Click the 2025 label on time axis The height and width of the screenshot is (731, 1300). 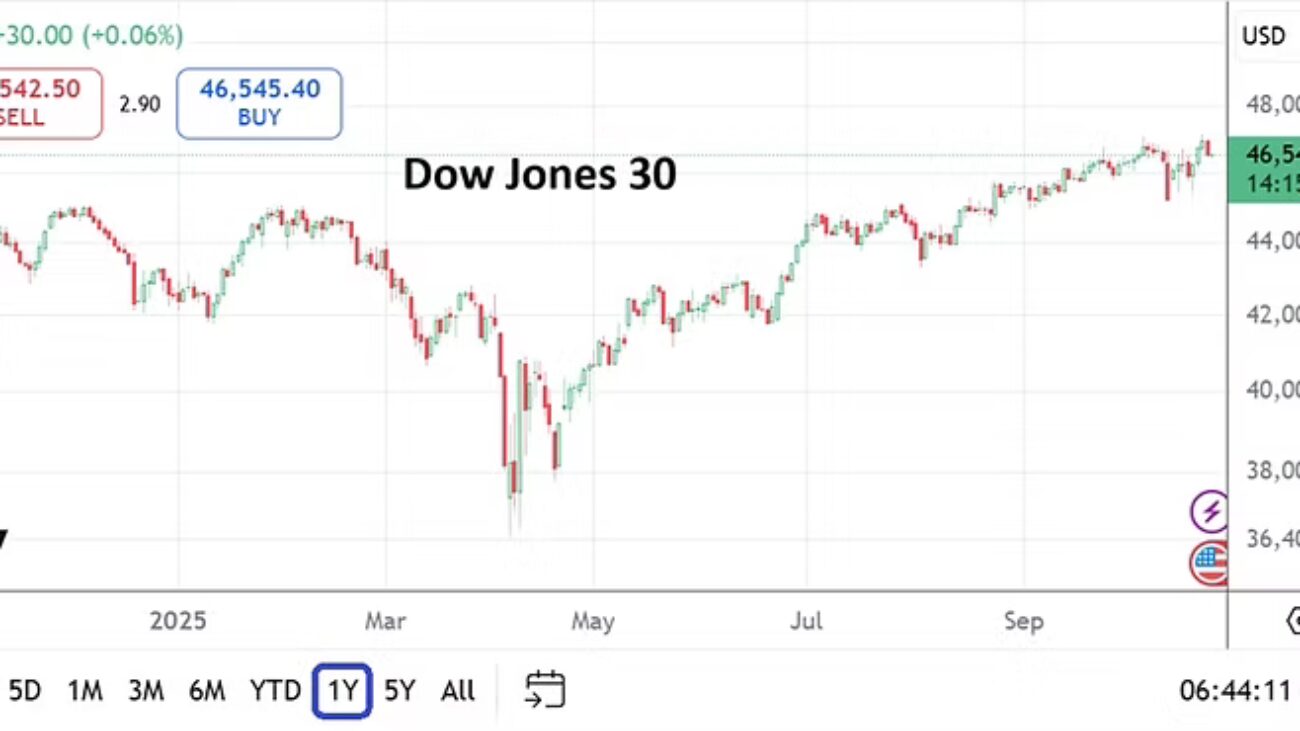[x=178, y=621]
